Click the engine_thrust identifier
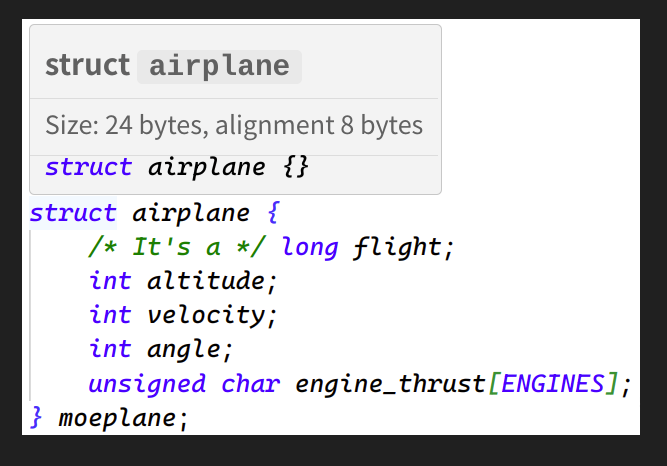 (392, 383)
